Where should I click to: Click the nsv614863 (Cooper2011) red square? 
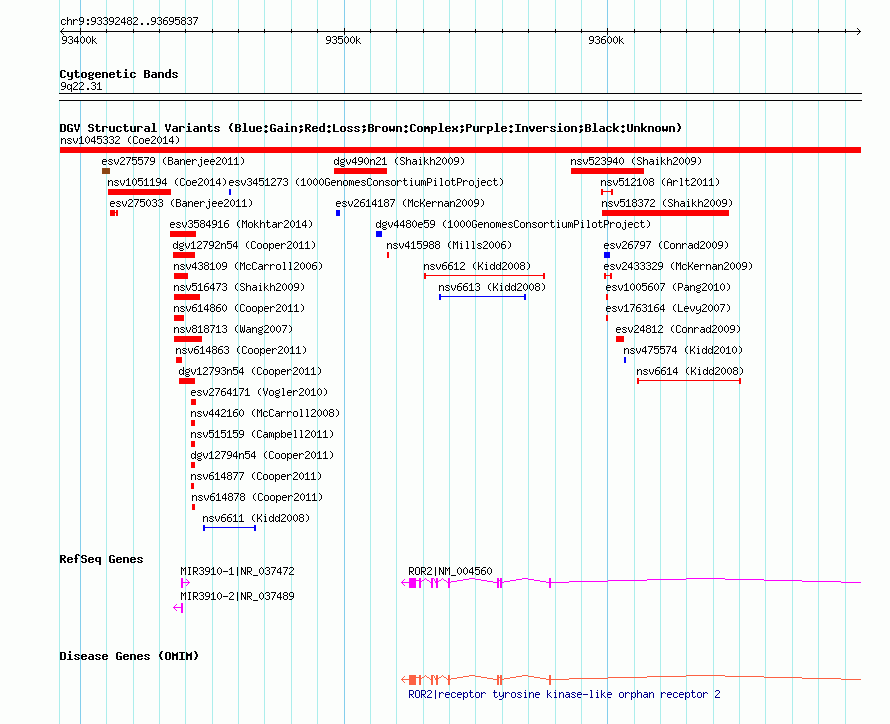pos(179,360)
